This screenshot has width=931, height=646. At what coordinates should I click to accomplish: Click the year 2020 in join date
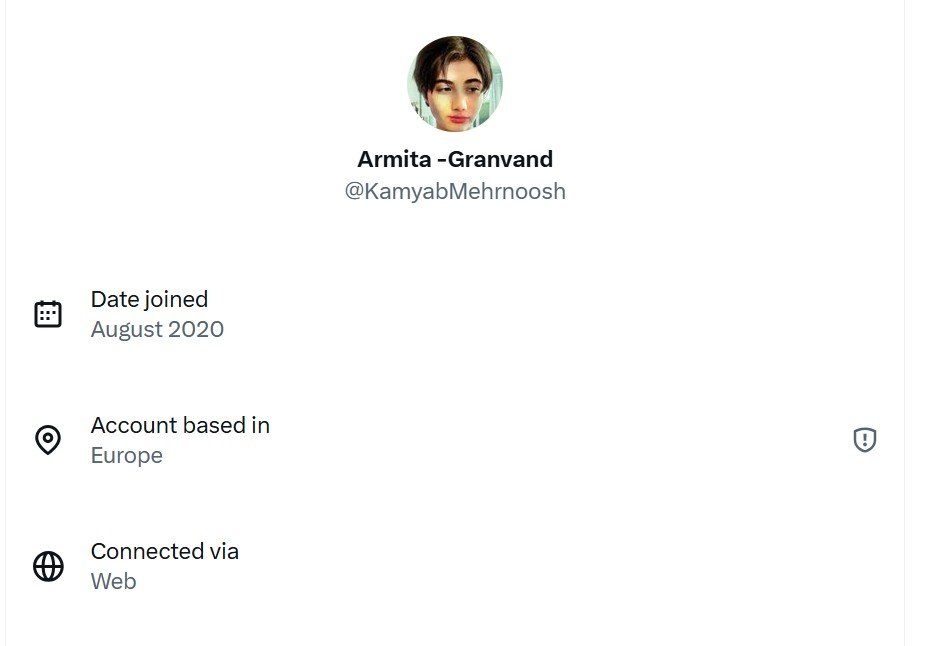click(196, 329)
